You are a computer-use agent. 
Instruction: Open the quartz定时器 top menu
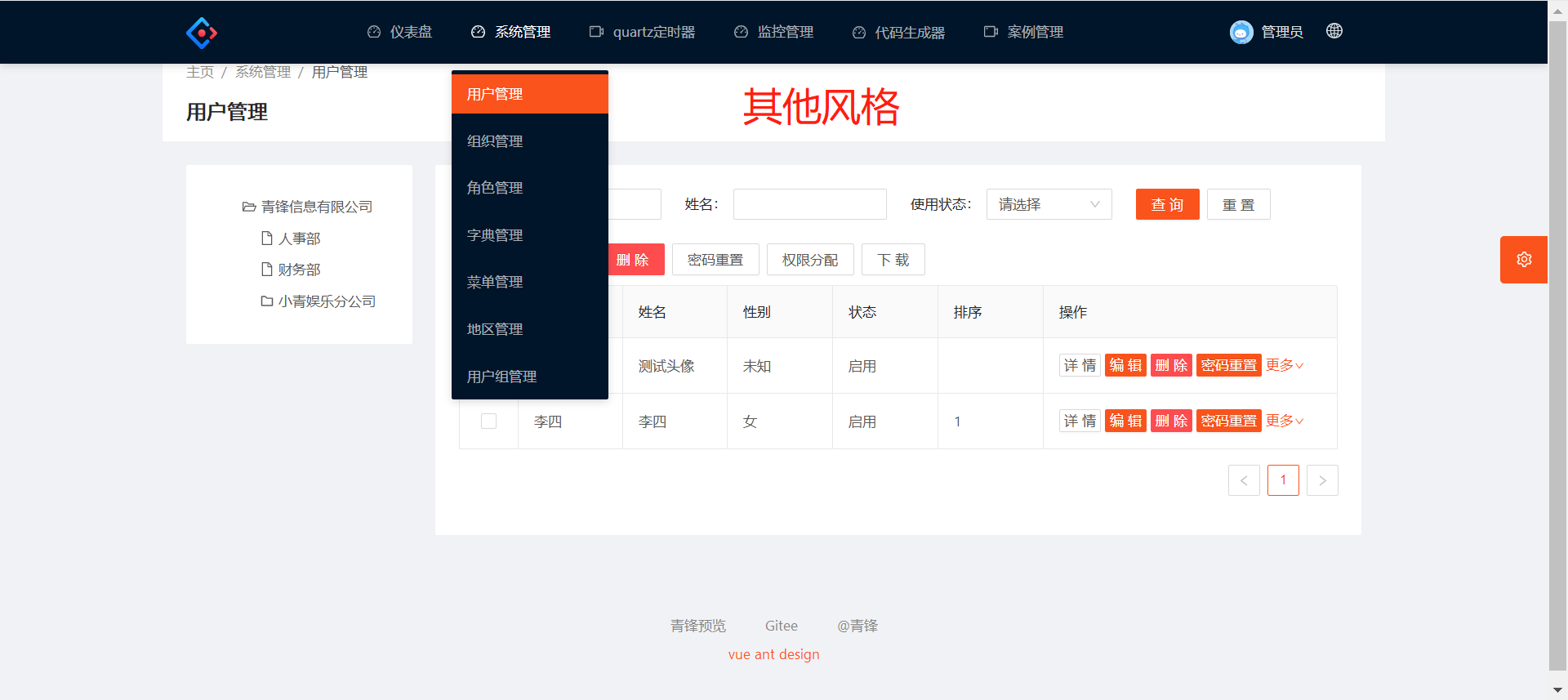pos(643,32)
